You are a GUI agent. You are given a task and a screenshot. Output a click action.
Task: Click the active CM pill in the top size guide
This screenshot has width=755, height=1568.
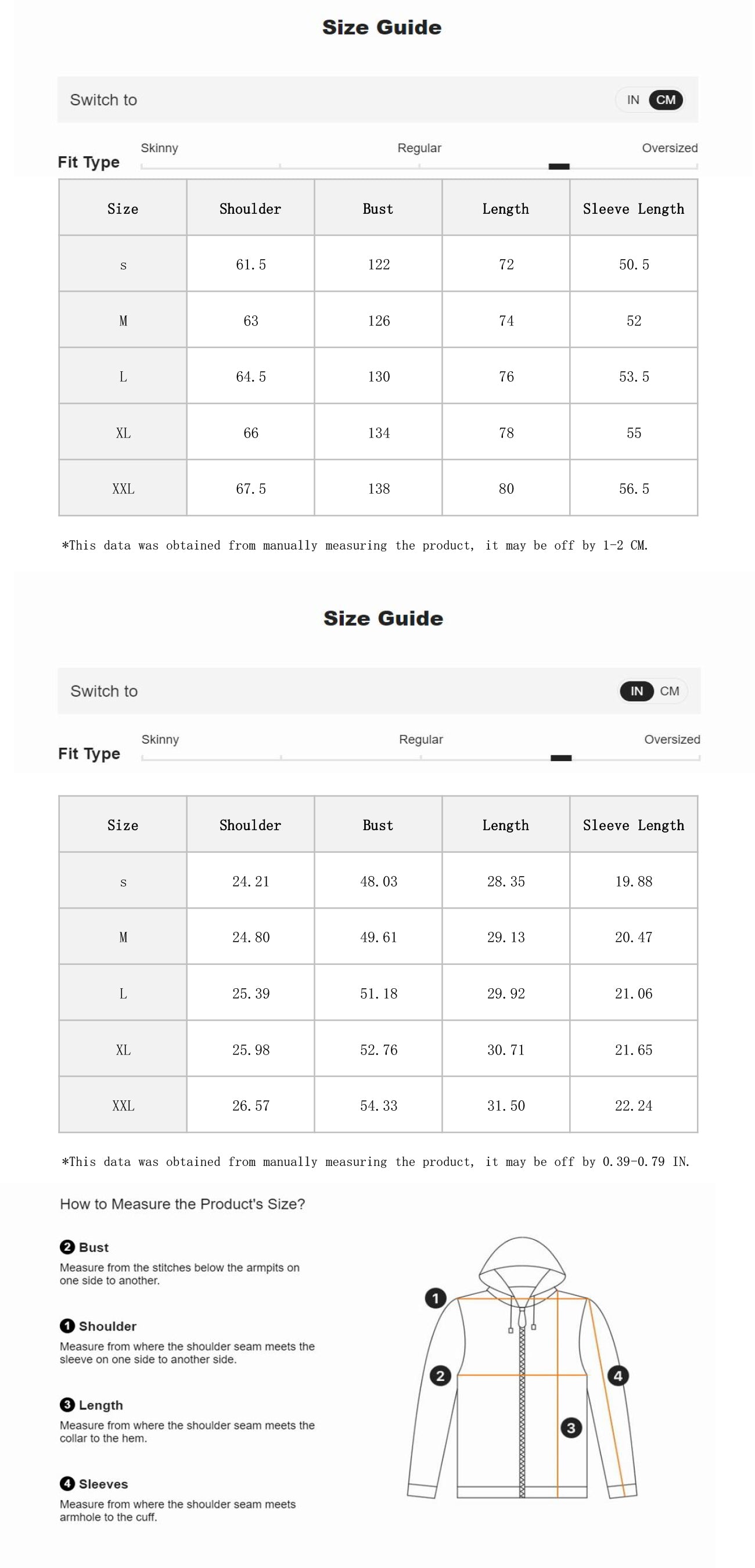point(666,100)
